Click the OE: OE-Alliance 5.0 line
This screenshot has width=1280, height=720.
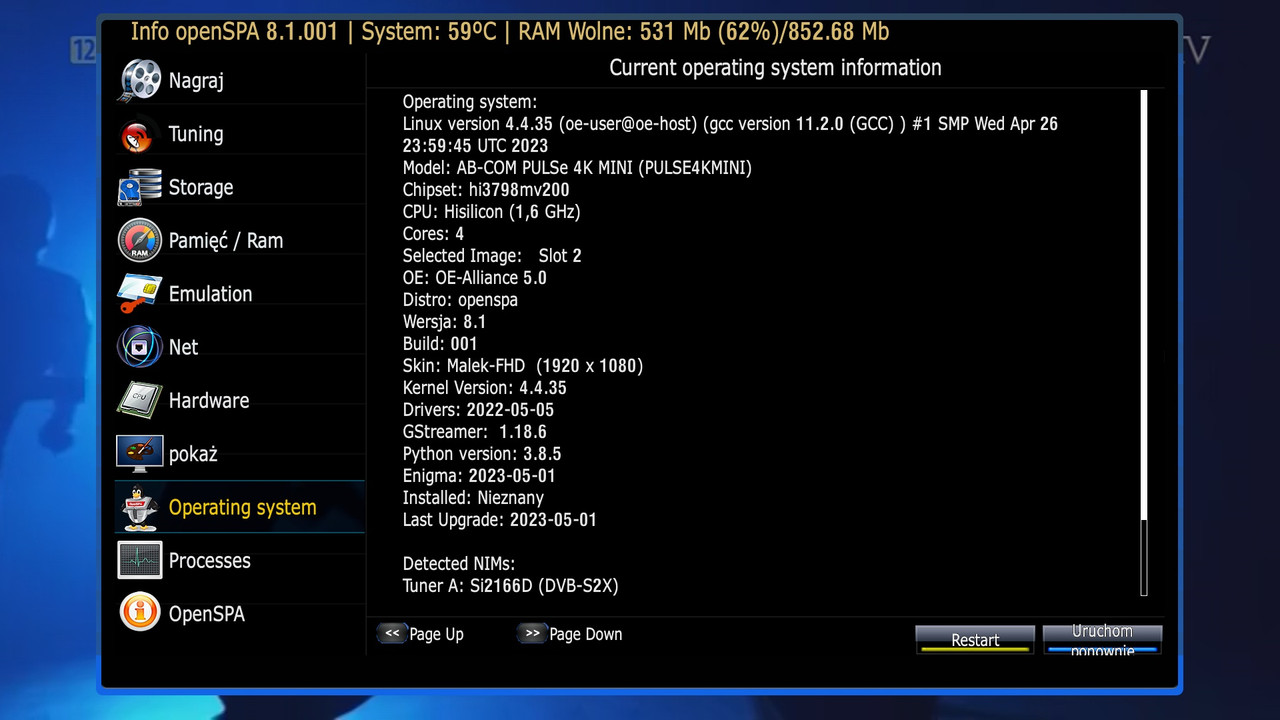(475, 278)
